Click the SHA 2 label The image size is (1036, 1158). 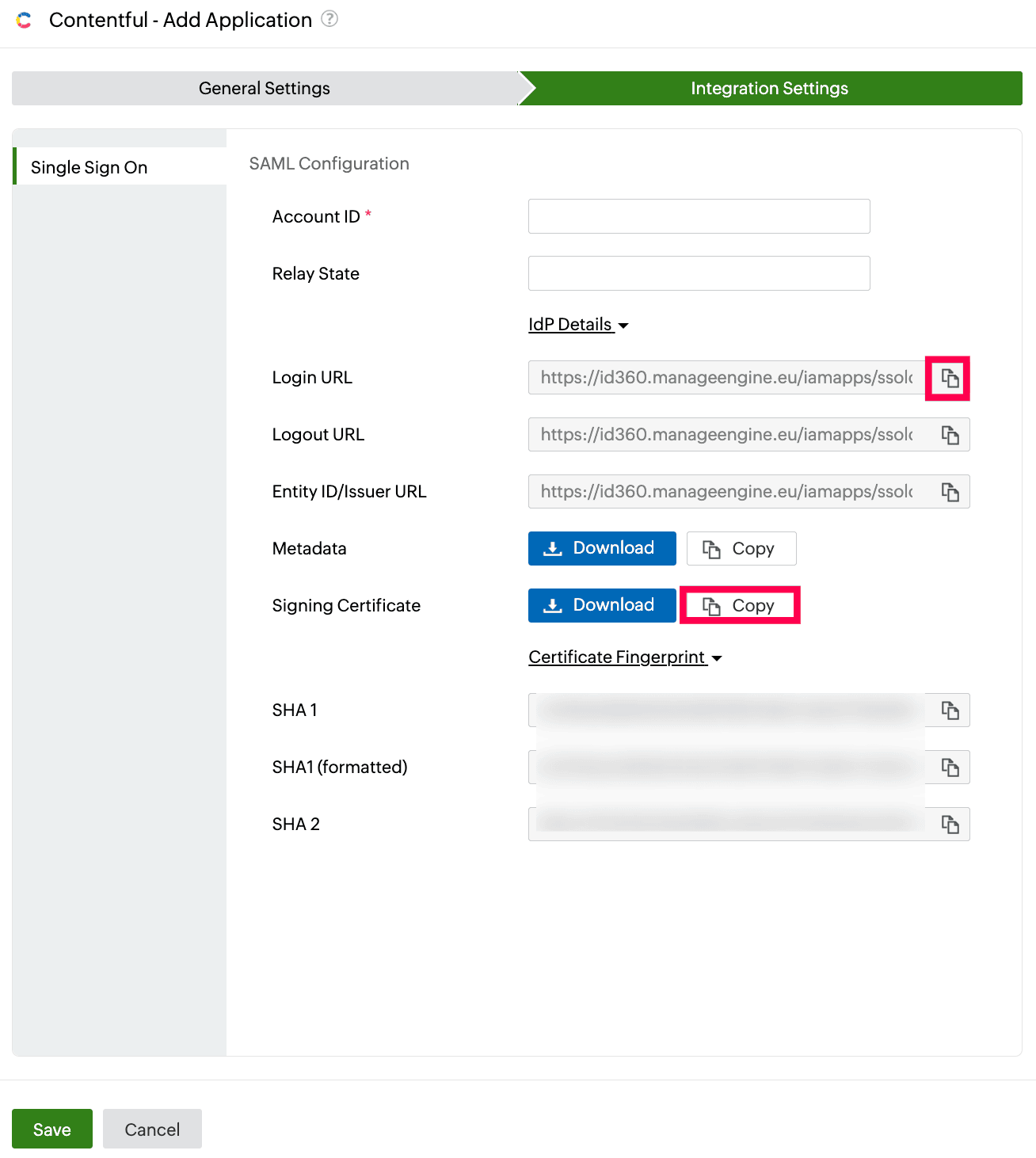coord(296,825)
